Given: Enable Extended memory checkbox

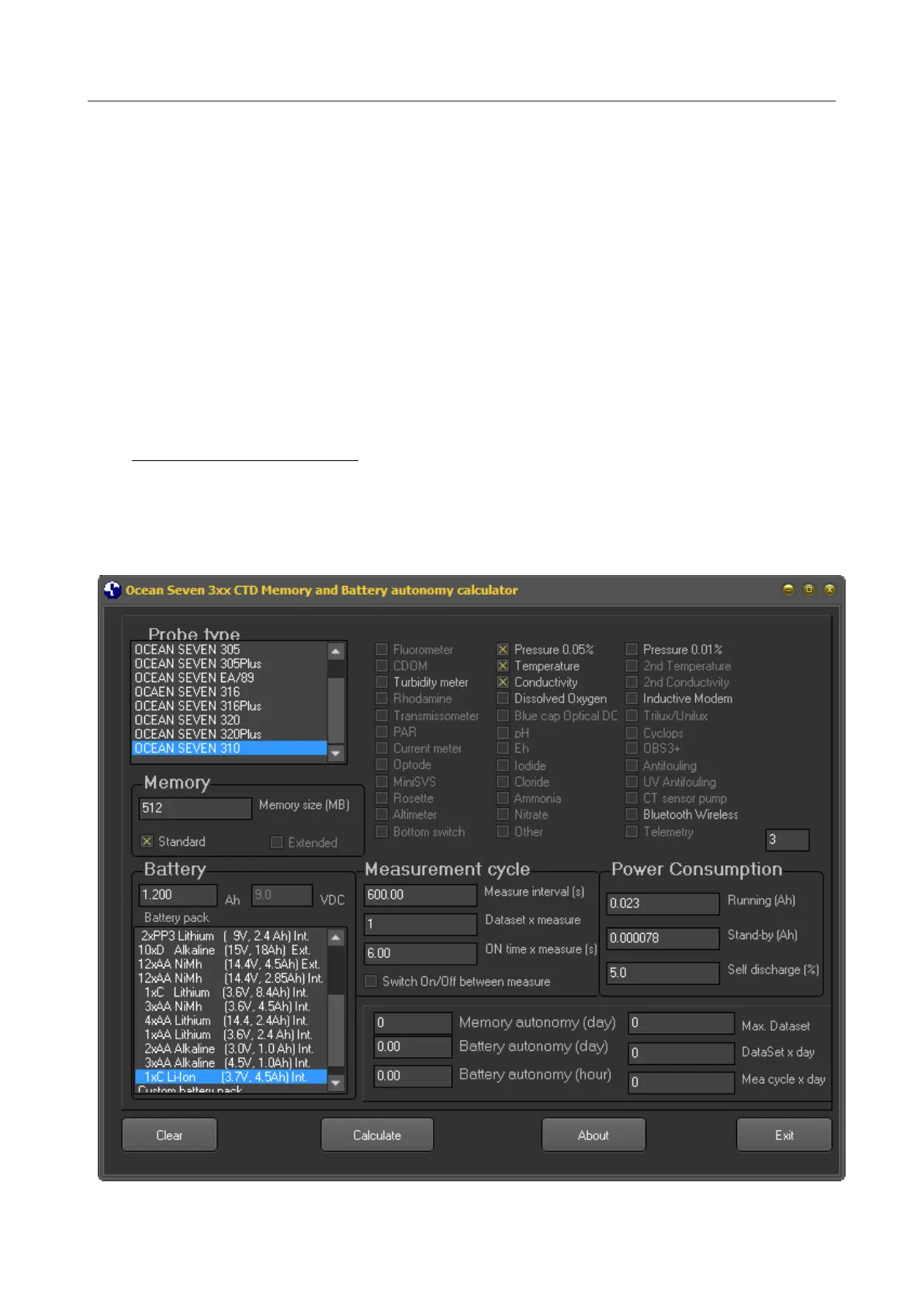Looking at the screenshot, I should click(x=276, y=842).
